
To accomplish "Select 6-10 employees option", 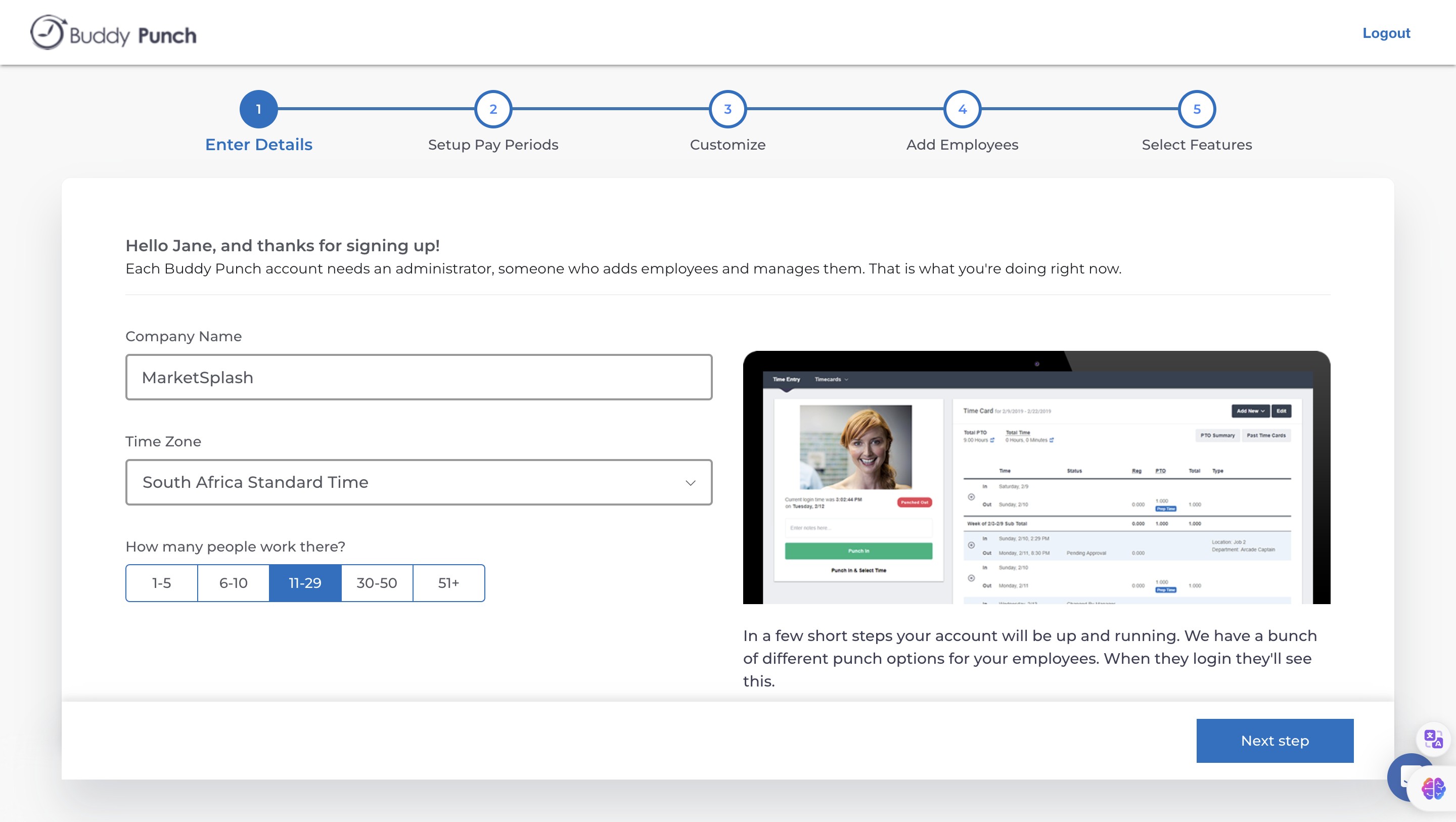I will (234, 583).
